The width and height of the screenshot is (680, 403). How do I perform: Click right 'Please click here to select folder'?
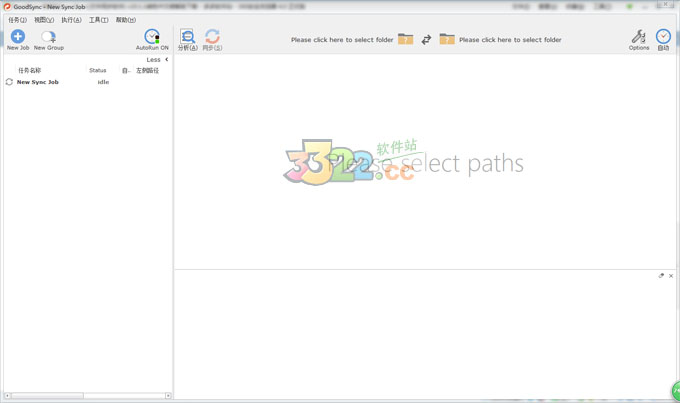(x=510, y=39)
